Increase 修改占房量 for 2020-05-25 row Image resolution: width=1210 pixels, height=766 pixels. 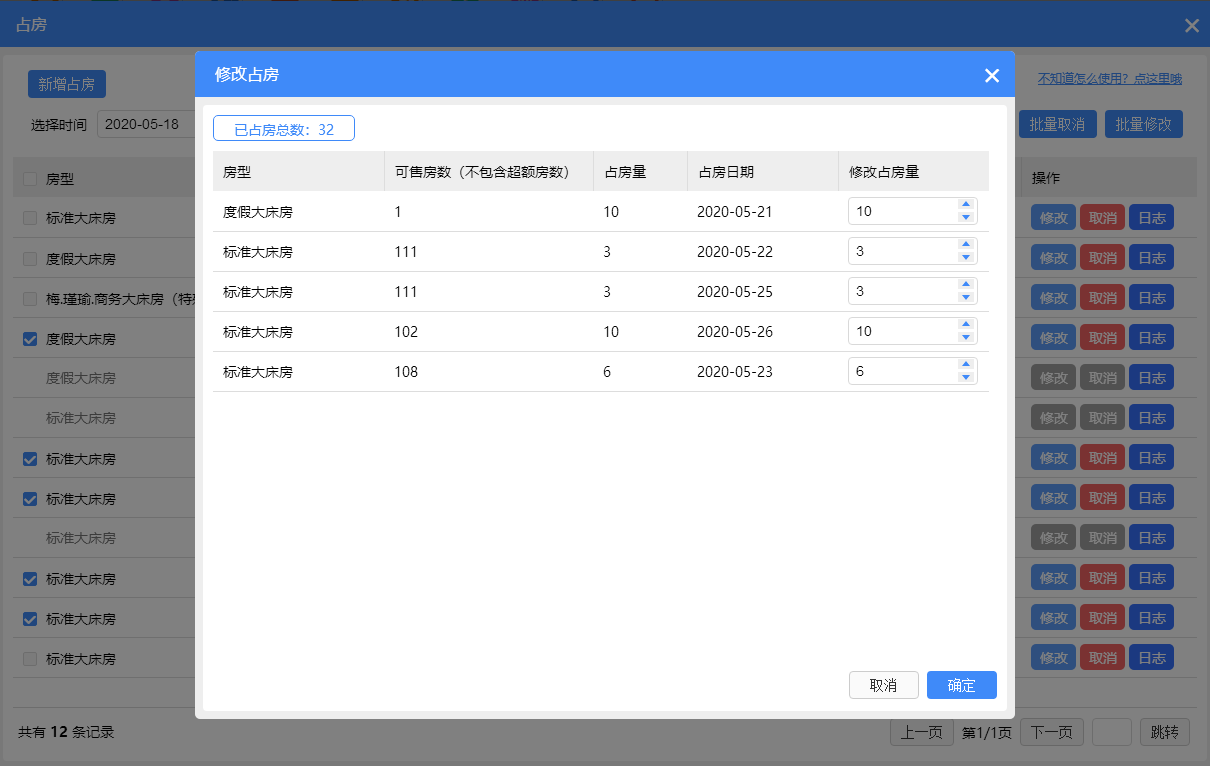point(965,285)
